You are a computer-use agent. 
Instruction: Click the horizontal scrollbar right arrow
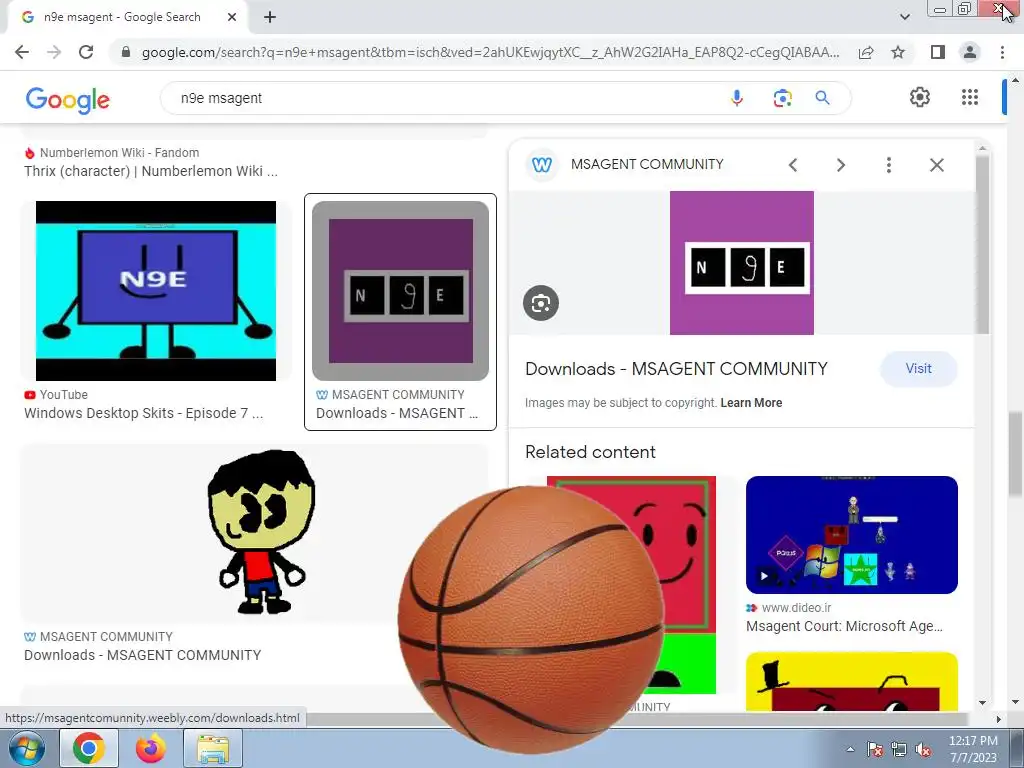[x=999, y=719]
